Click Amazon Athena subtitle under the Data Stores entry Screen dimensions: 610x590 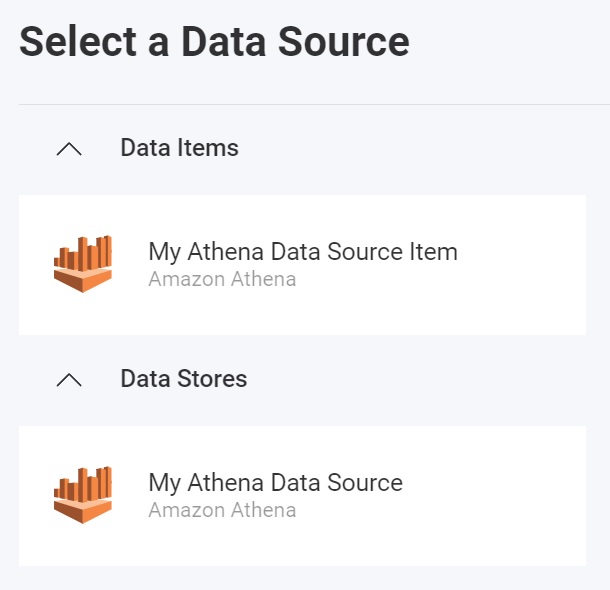pos(222,510)
